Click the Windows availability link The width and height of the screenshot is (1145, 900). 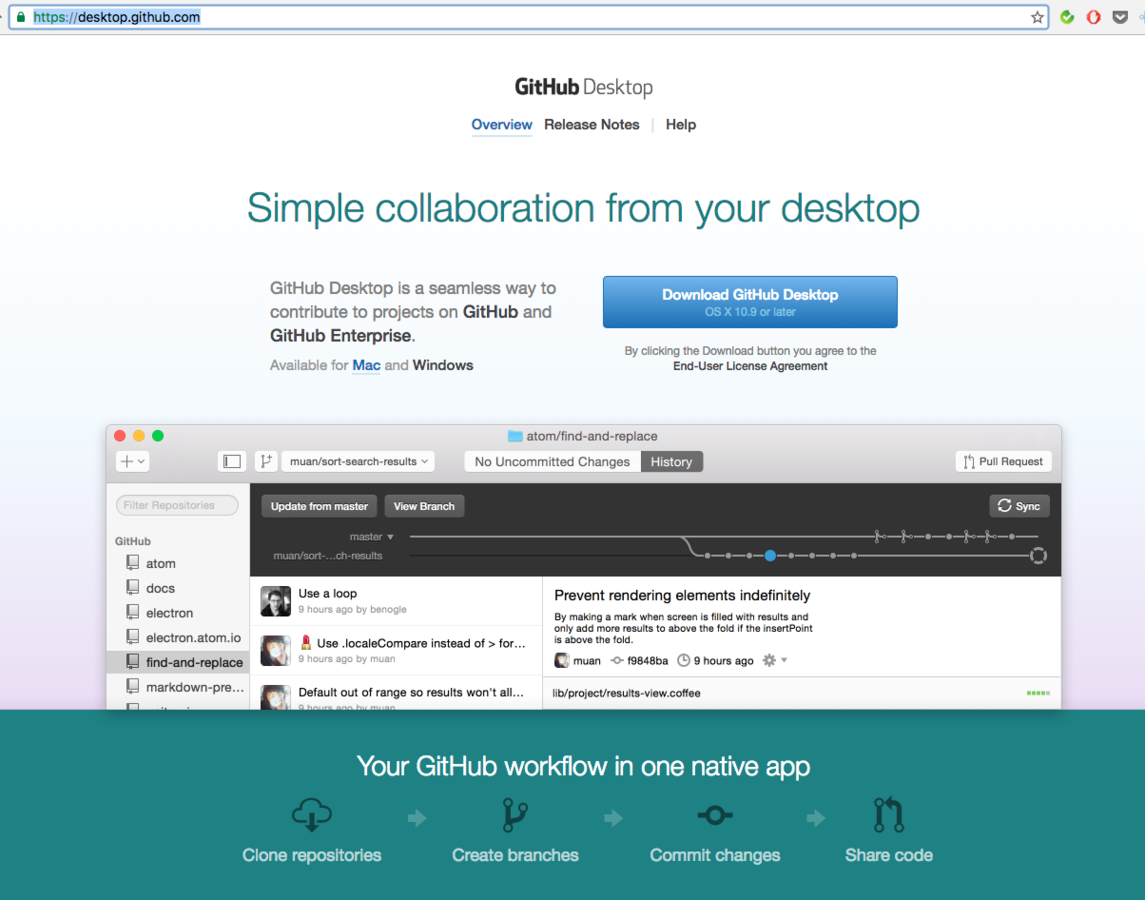point(443,365)
